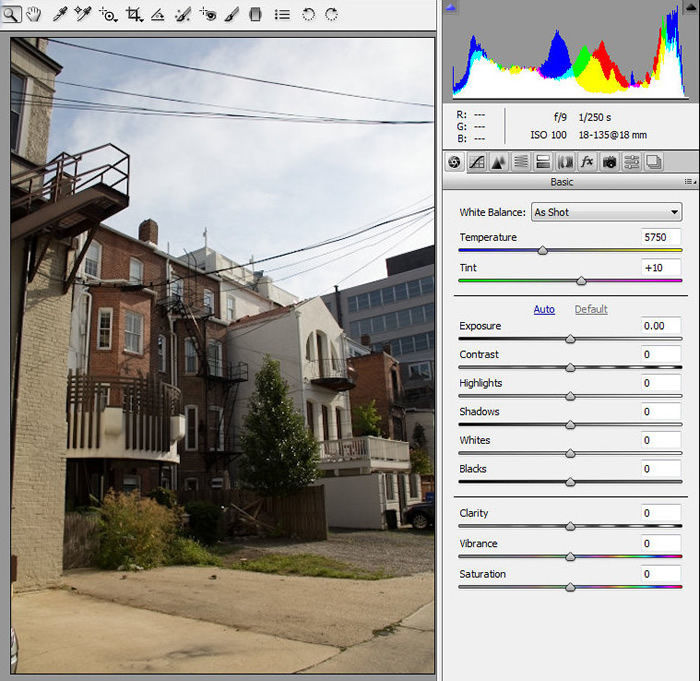Toggle highlight clipping warning on histogram
The image size is (700, 681).
click(x=689, y=8)
